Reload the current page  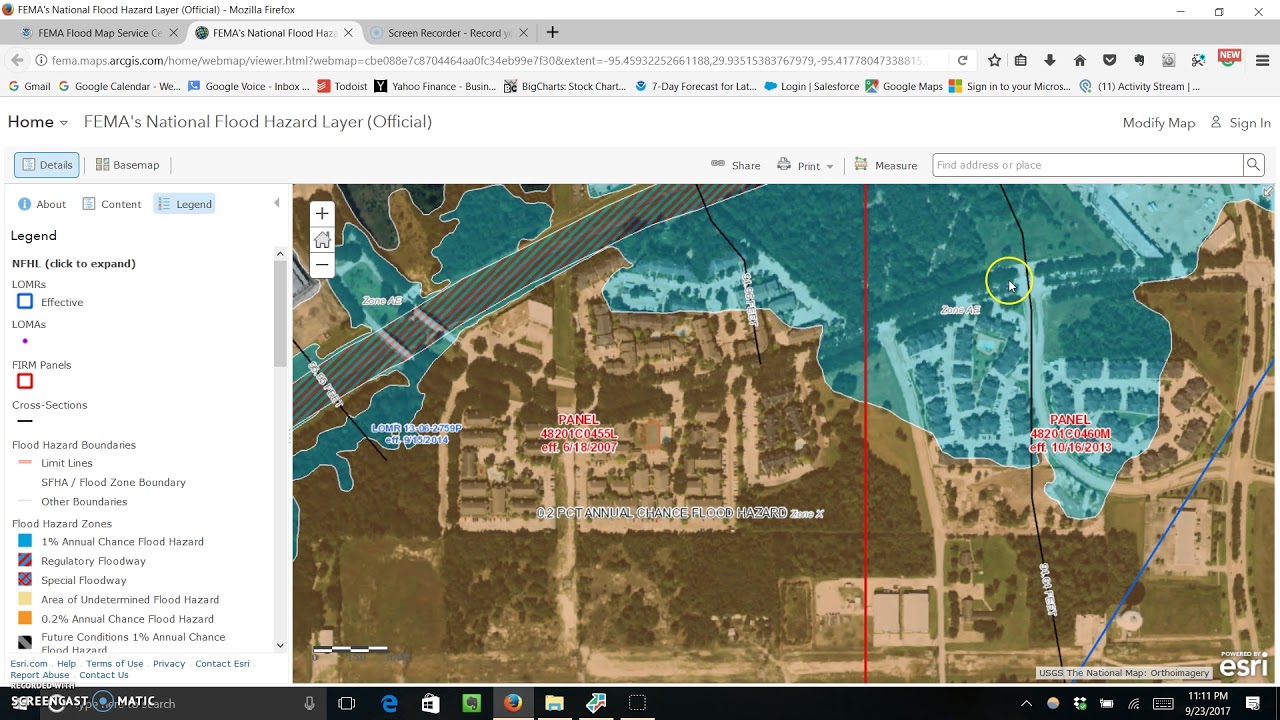coord(962,60)
